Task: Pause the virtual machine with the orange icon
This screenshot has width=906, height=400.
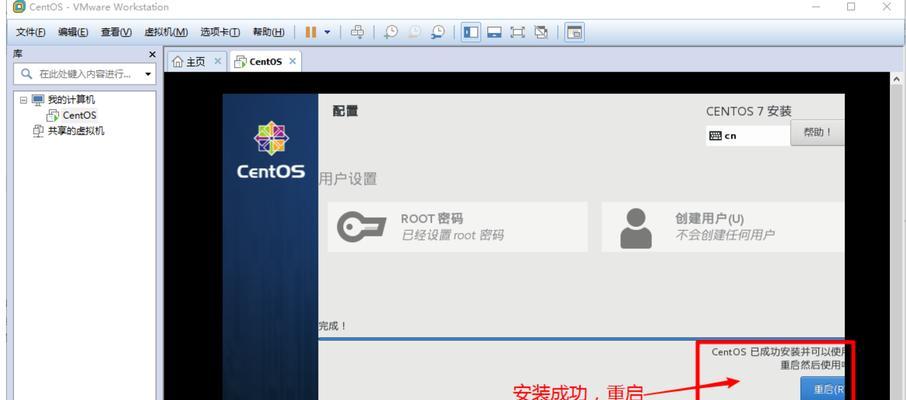Action: [311, 32]
